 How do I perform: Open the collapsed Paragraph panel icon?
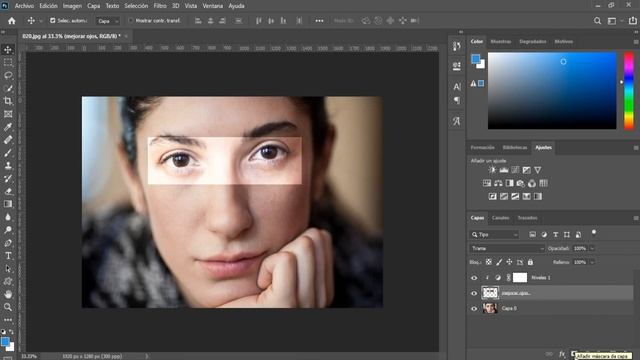click(457, 100)
